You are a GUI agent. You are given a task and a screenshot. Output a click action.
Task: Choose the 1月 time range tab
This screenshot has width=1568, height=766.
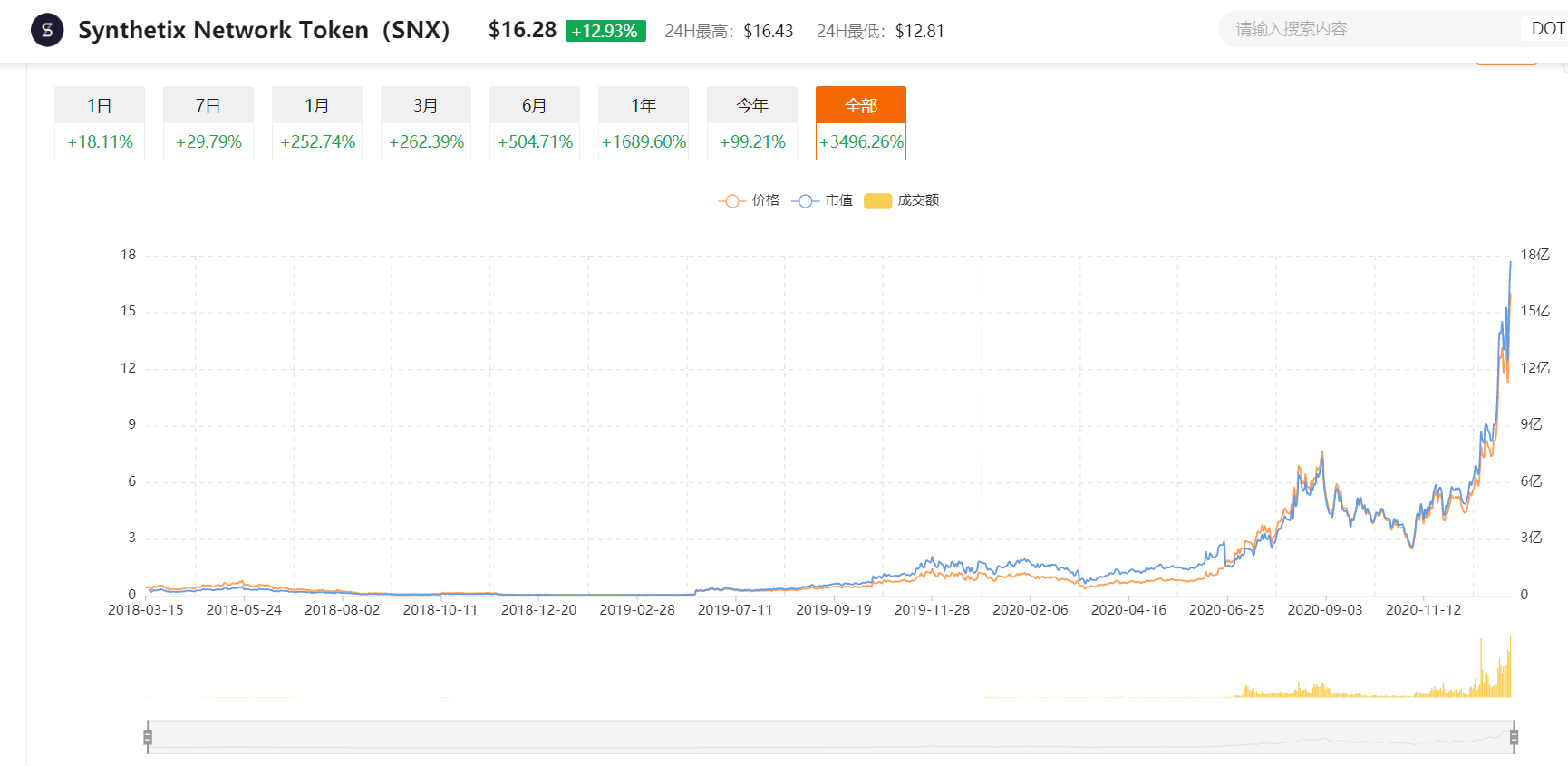tap(317, 122)
